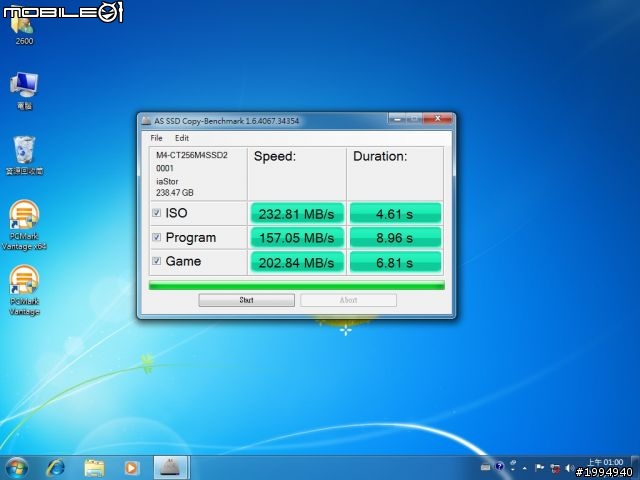640x480 pixels.
Task: Select the Computer desktop icon
Action: 24,91
